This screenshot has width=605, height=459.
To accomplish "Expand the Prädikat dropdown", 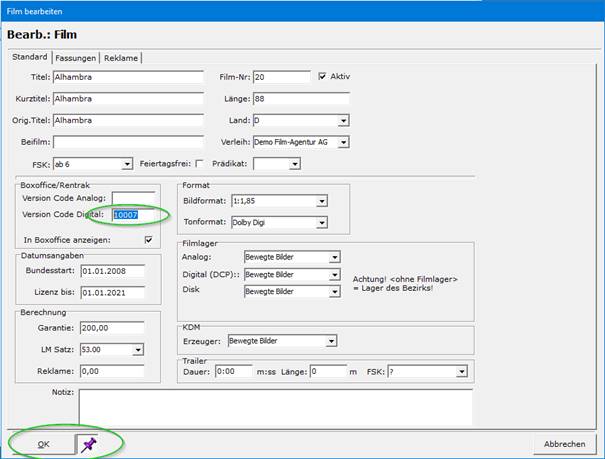I will 294,164.
